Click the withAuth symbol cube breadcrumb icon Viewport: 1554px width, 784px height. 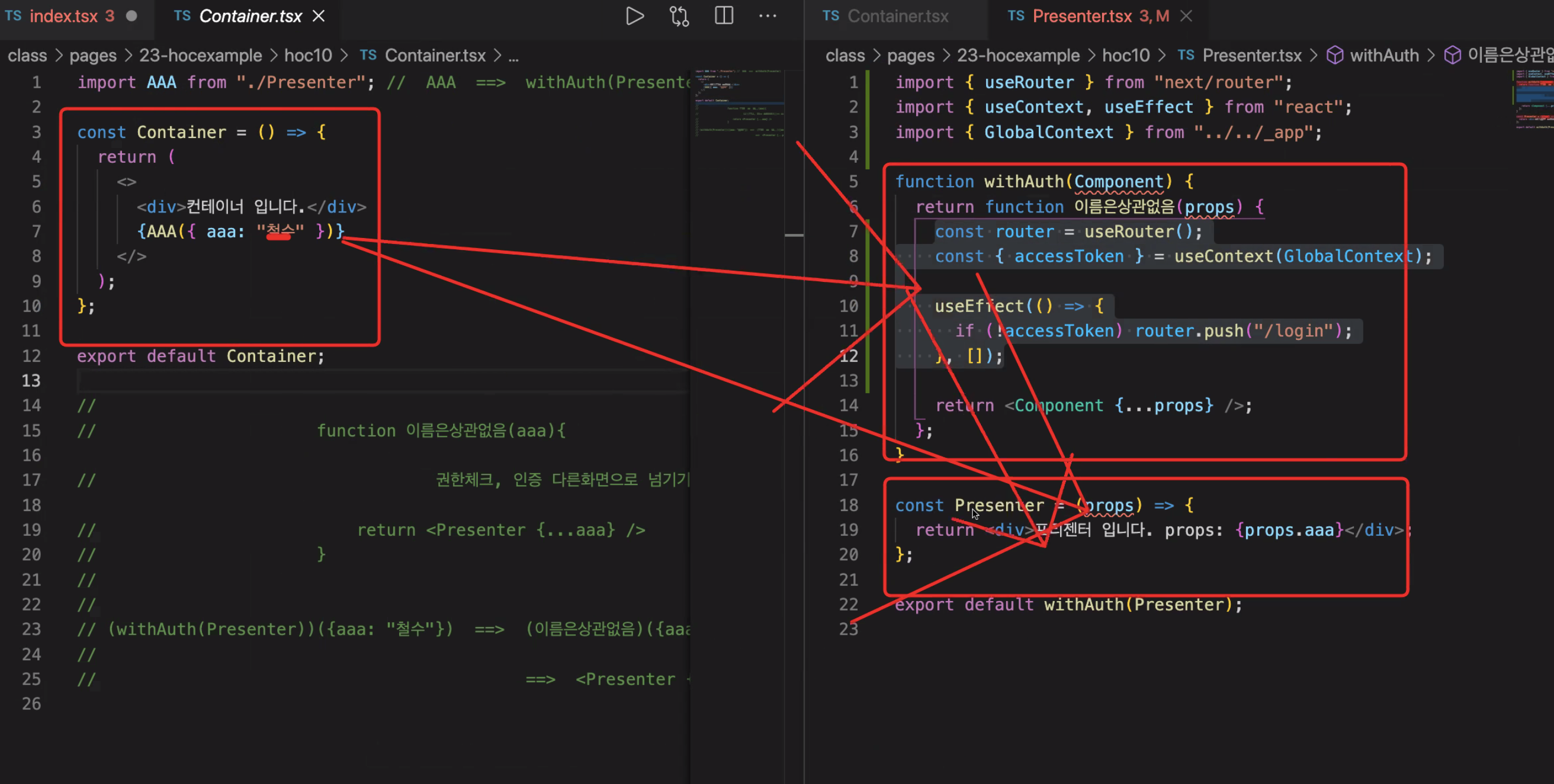(x=1334, y=56)
